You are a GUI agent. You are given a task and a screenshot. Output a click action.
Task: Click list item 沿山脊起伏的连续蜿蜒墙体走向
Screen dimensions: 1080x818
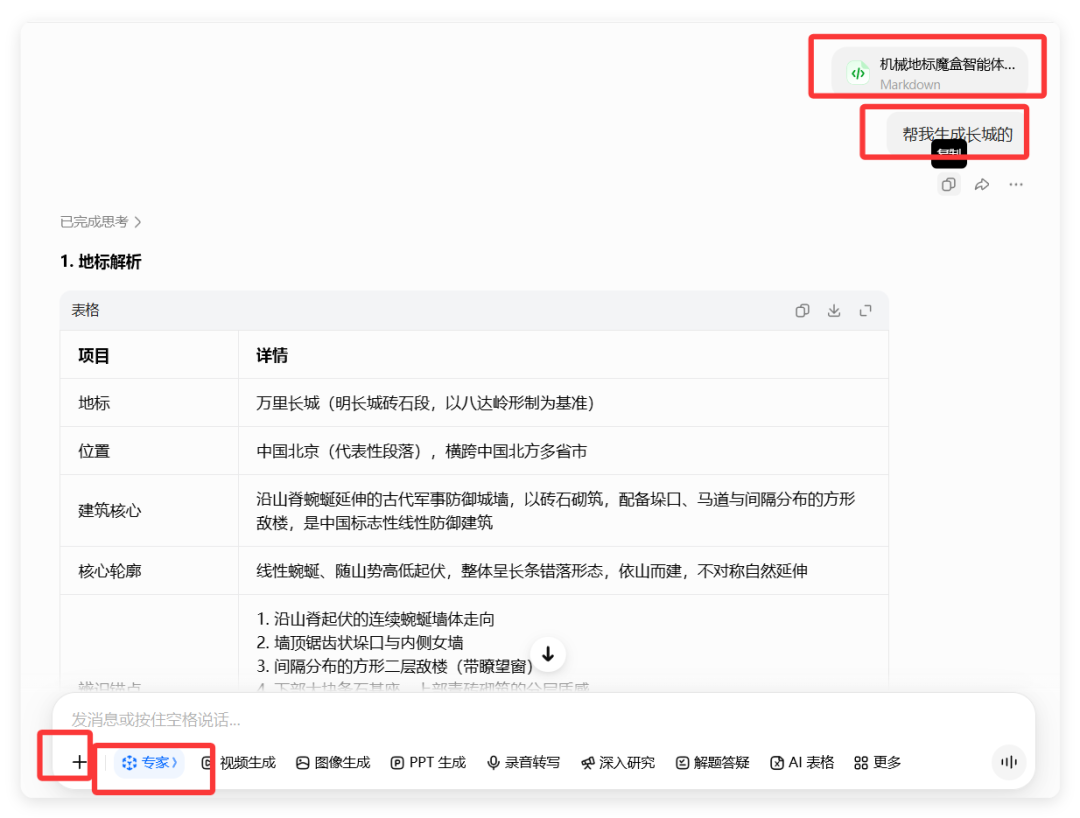[x=375, y=619]
